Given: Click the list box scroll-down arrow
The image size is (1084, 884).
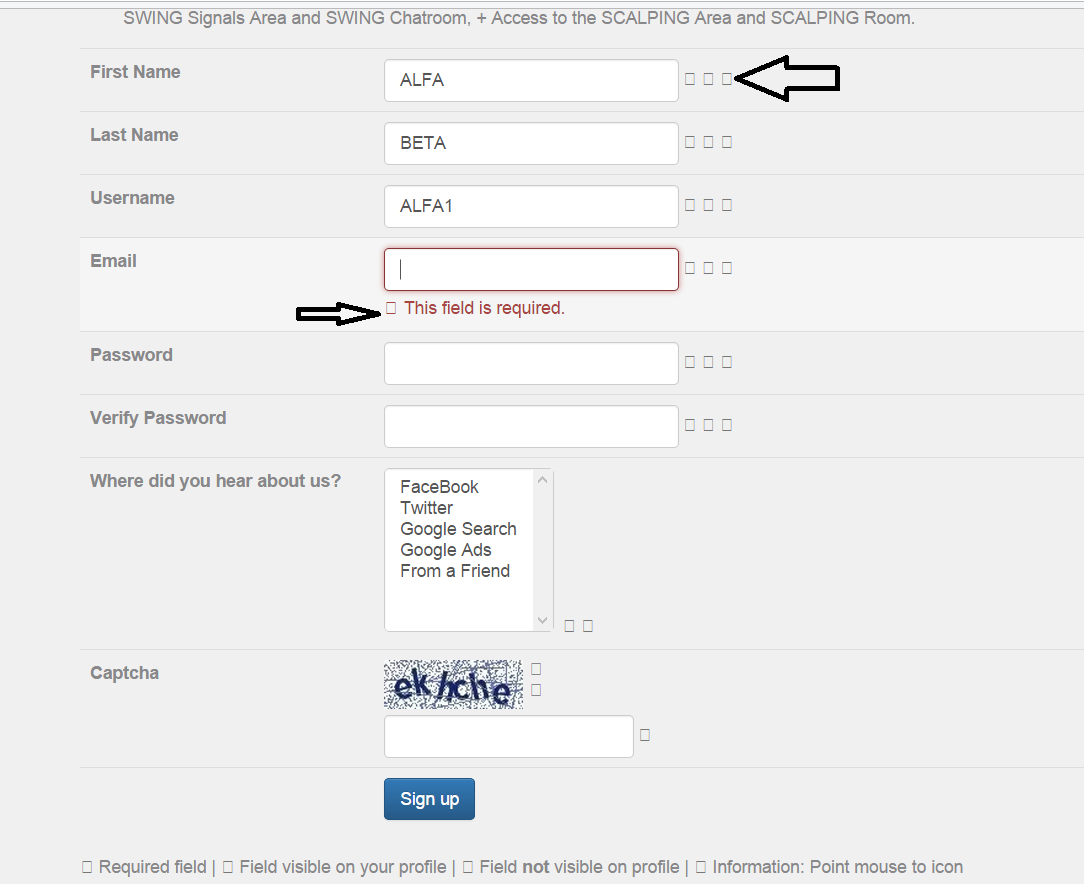Looking at the screenshot, I should pos(543,620).
